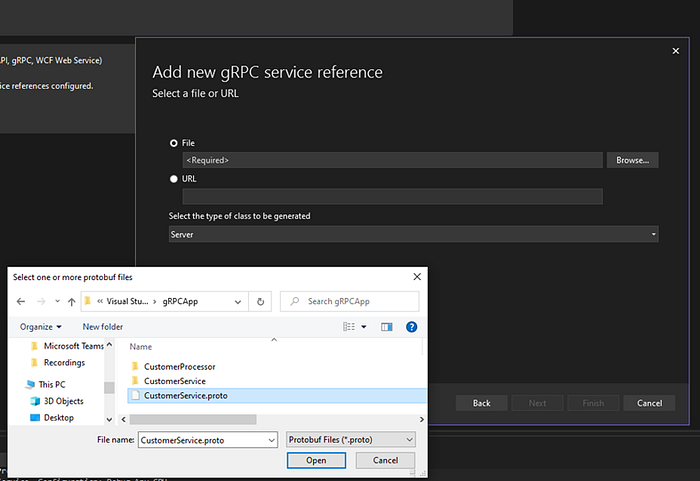Toggle the preview pane icon
The image size is (700, 481).
pyautogui.click(x=387, y=327)
